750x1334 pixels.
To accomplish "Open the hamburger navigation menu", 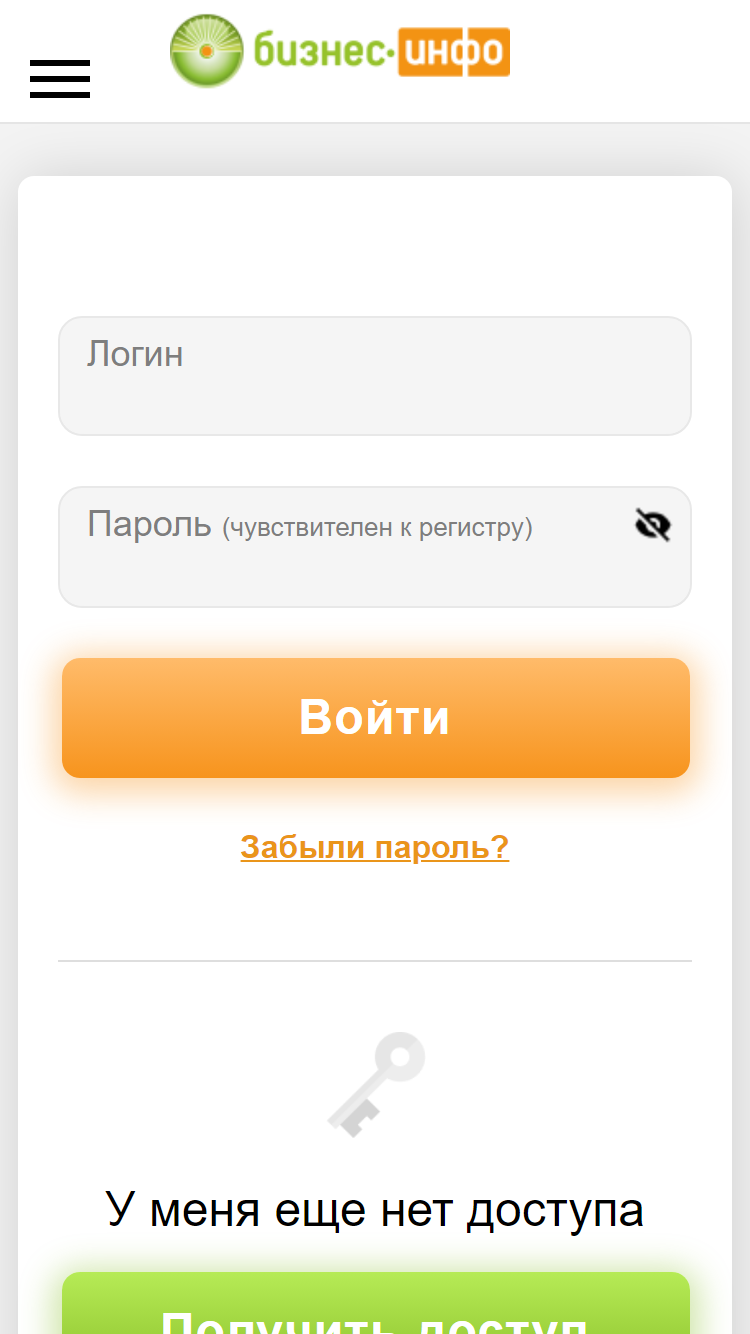I will tap(60, 79).
